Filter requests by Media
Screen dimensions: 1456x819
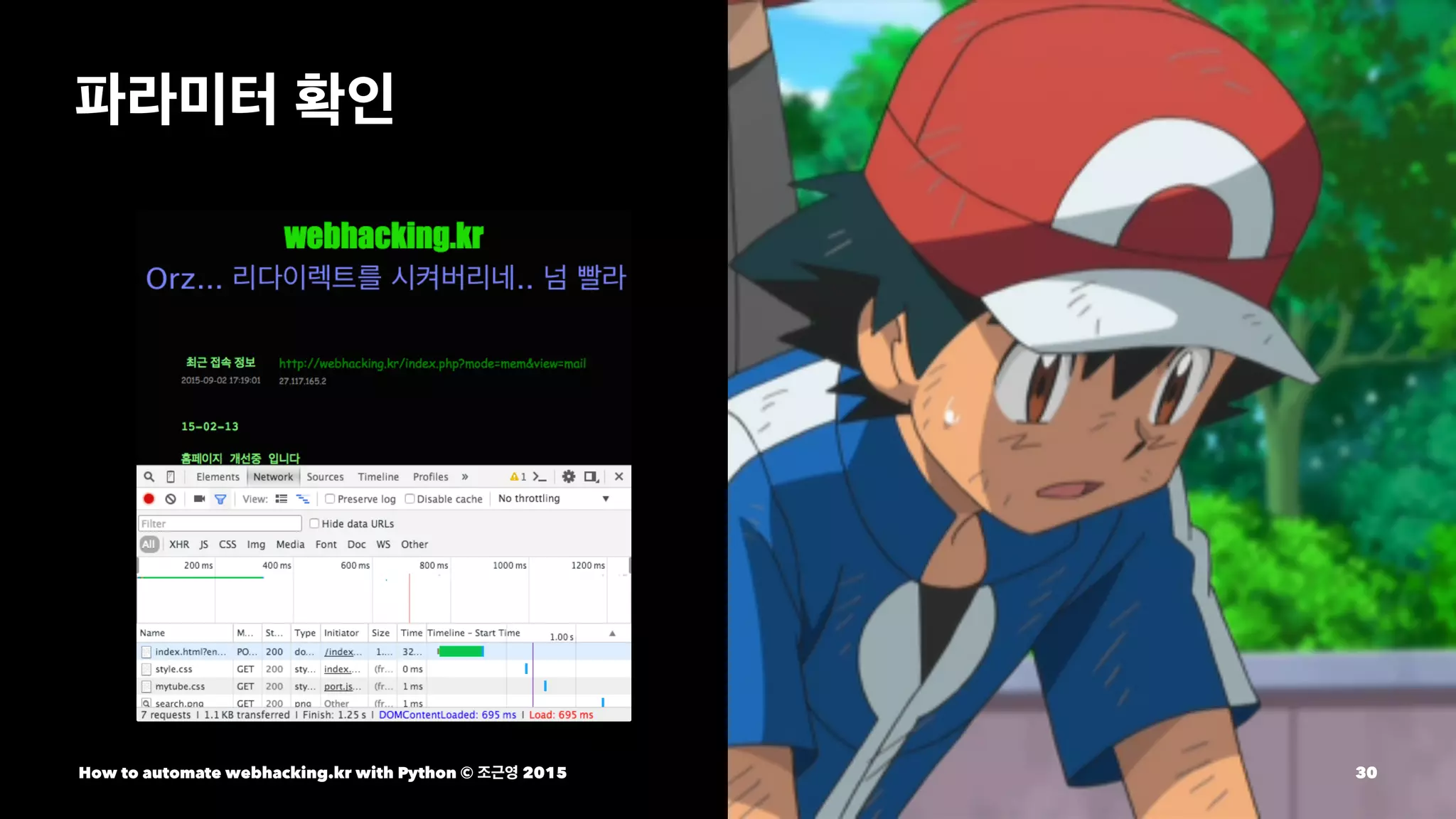[290, 545]
